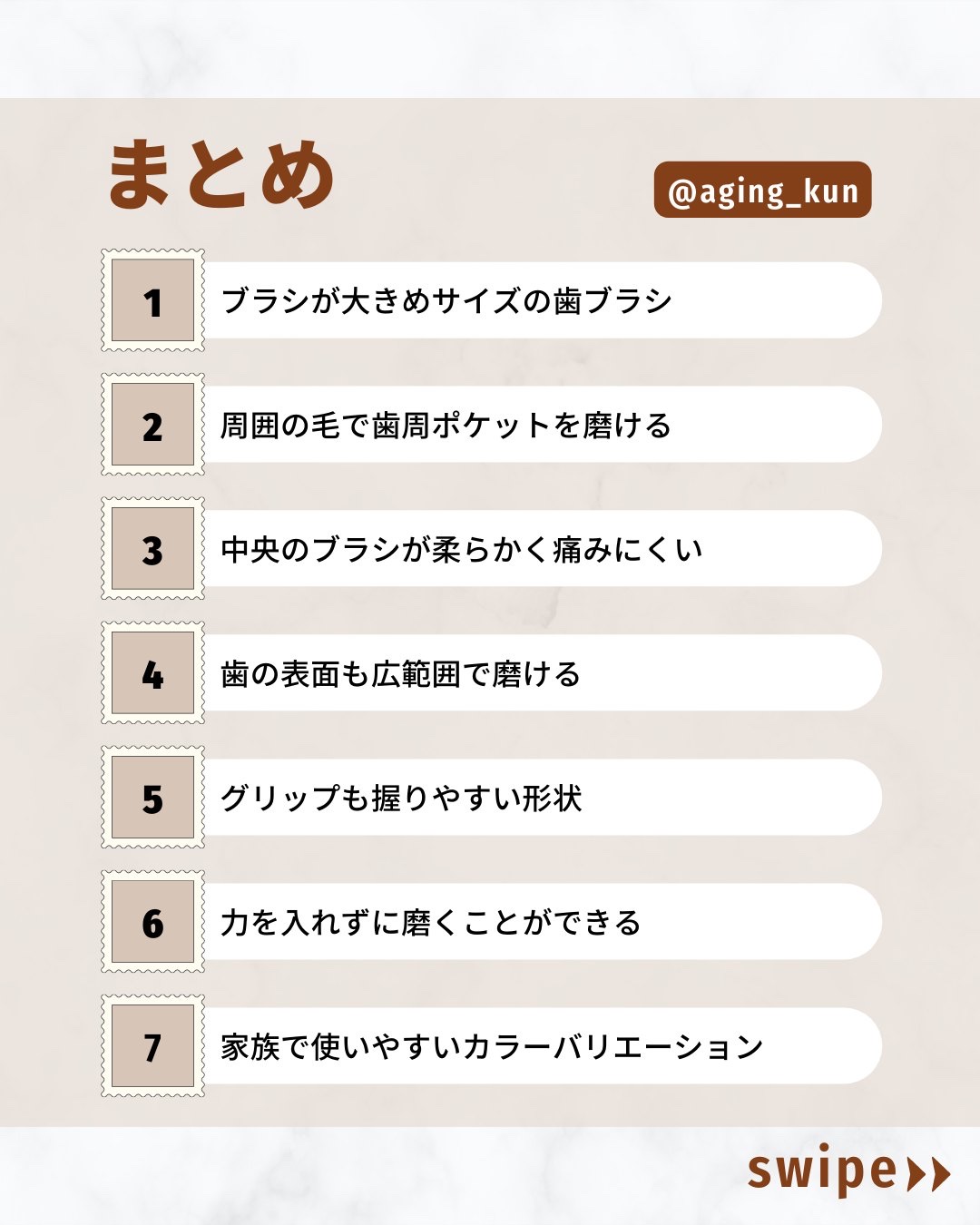This screenshot has width=980, height=1225.
Task: Click the number 5 stamp badge
Action: pos(152,798)
